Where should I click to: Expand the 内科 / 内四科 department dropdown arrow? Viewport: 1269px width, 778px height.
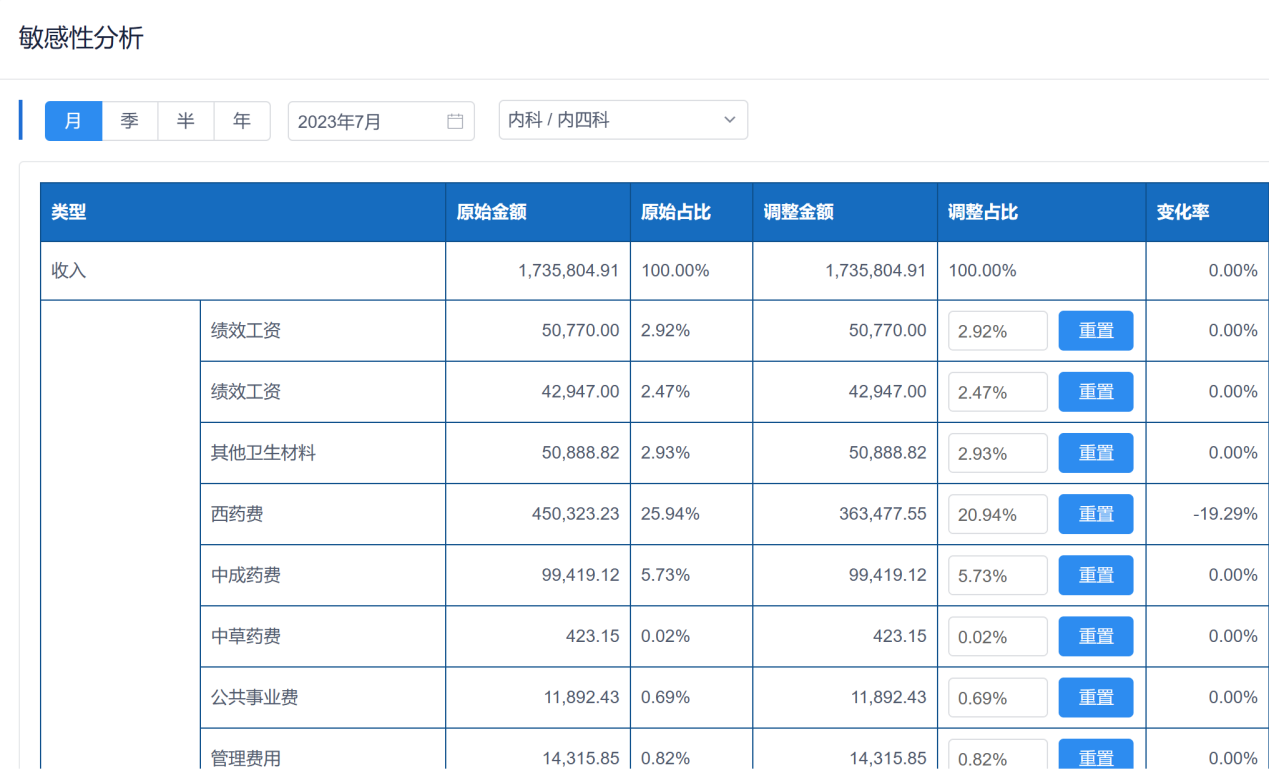tap(729, 120)
